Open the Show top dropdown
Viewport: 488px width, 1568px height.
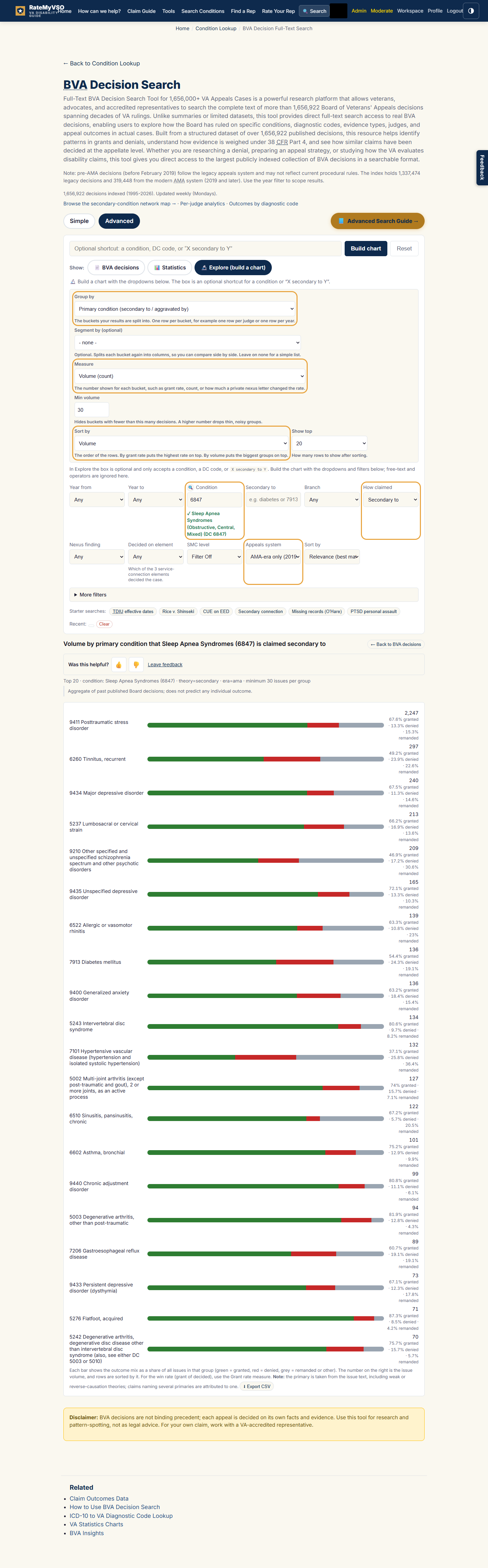point(330,444)
